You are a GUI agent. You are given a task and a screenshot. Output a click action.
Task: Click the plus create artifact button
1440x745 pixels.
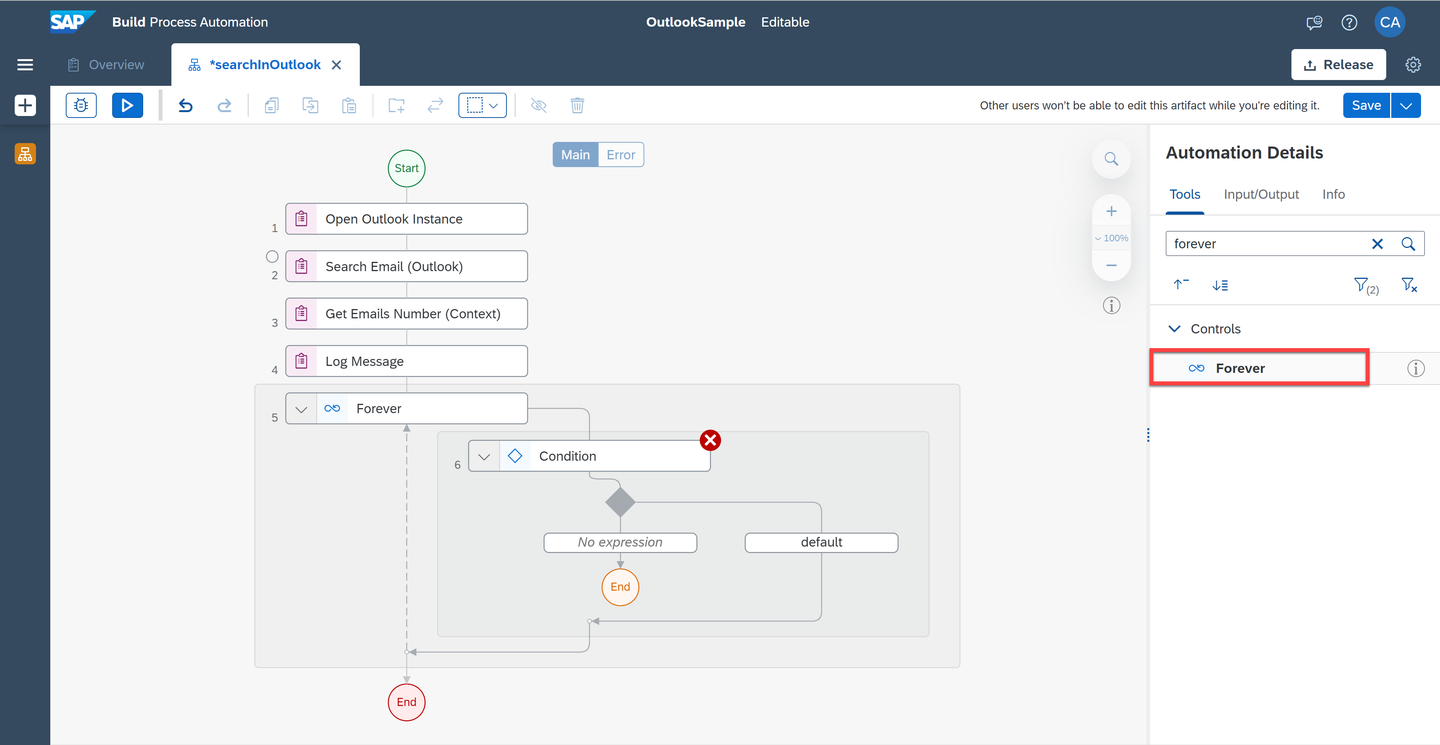25,105
